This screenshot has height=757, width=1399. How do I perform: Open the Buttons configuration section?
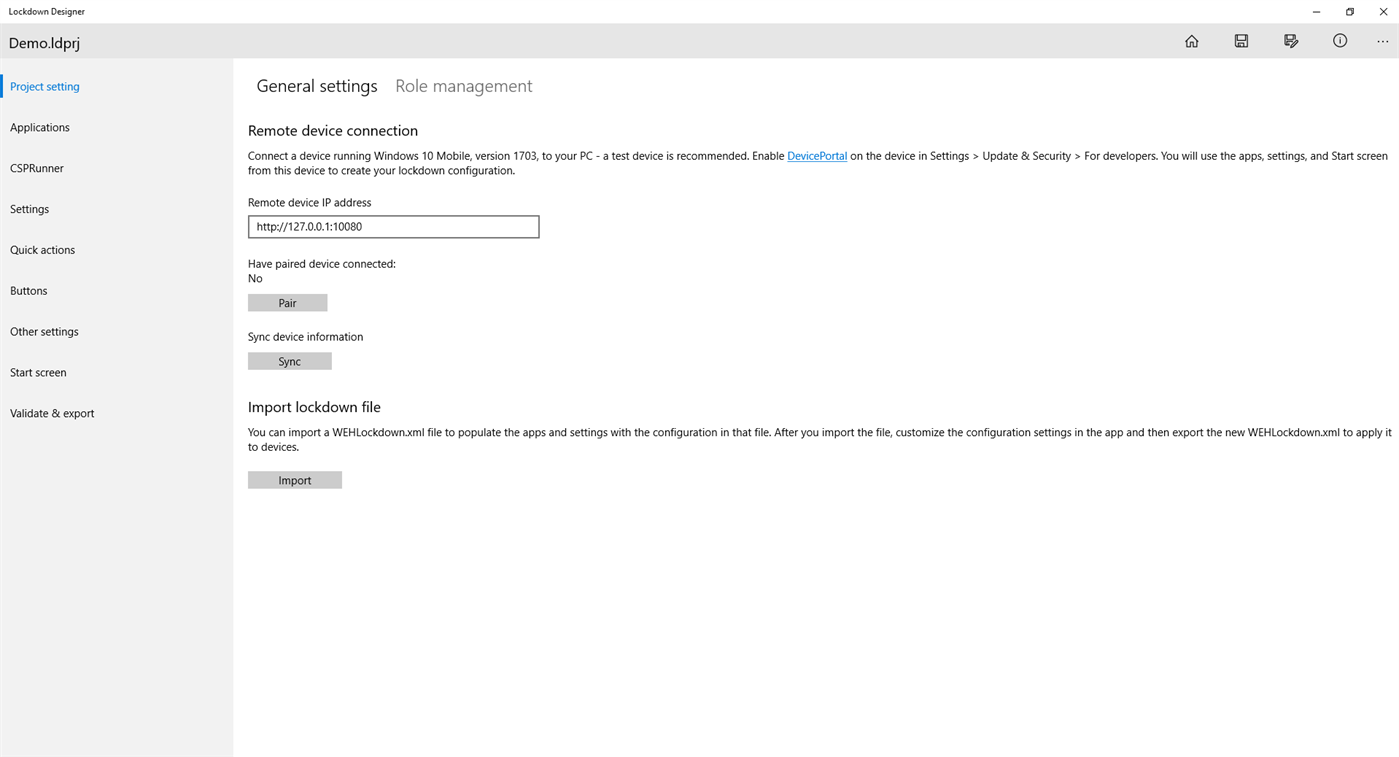click(x=28, y=290)
